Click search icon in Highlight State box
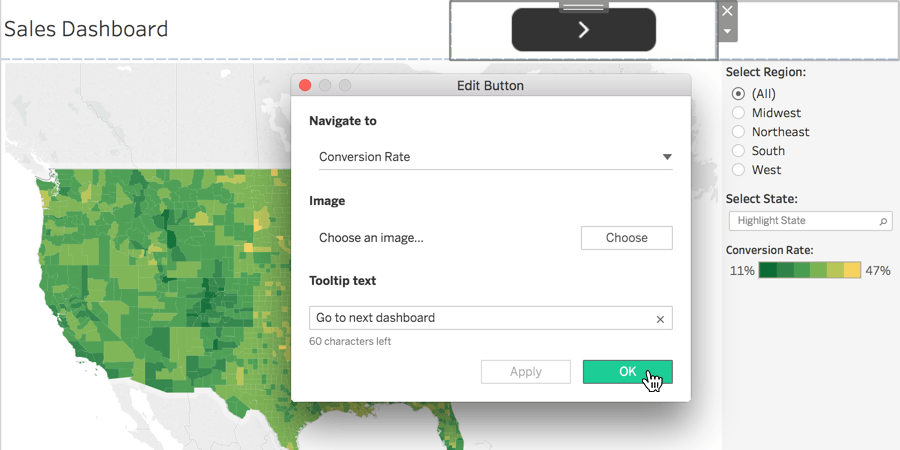Image resolution: width=900 pixels, height=450 pixels. 883,221
